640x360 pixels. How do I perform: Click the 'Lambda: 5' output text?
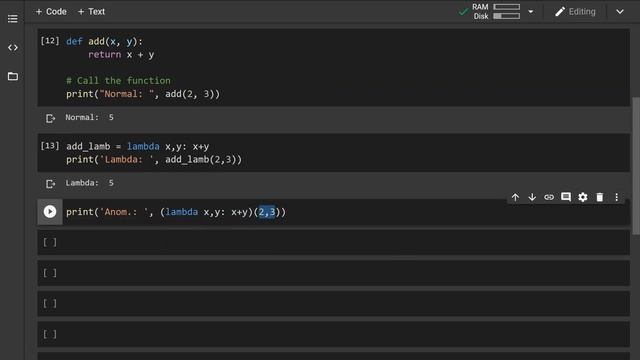89,183
